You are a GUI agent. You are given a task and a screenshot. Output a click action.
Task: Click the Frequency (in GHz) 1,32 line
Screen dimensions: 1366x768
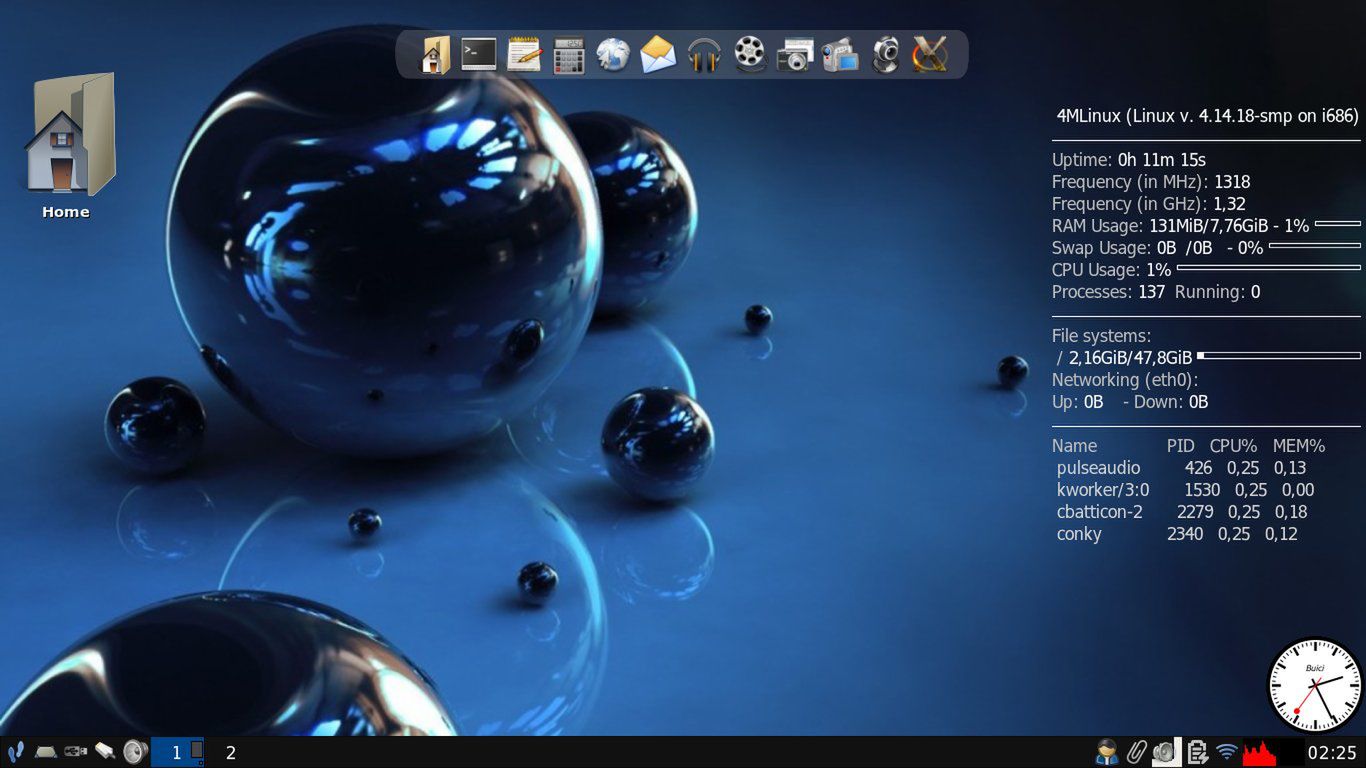(x=1149, y=204)
